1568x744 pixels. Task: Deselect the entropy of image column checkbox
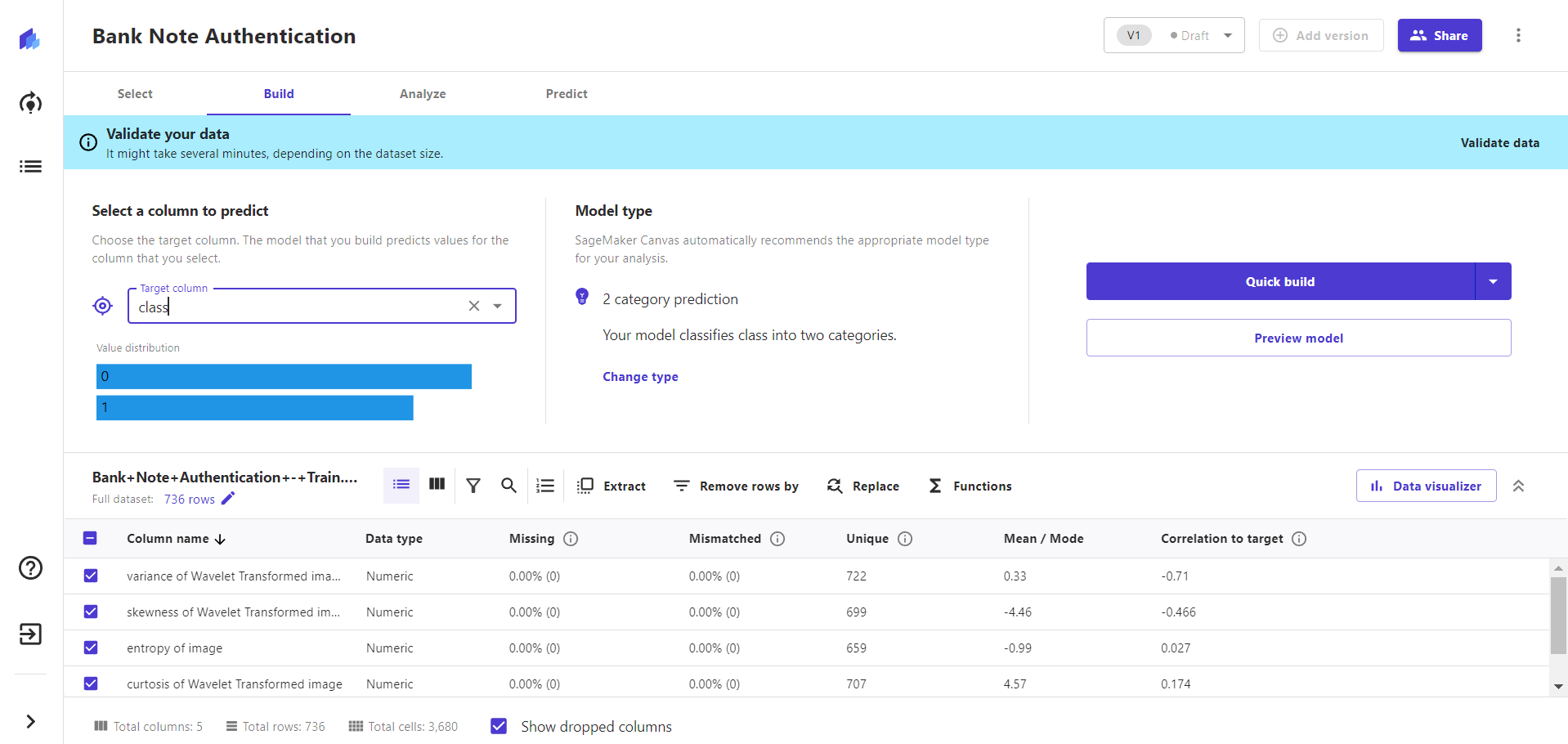[x=90, y=647]
